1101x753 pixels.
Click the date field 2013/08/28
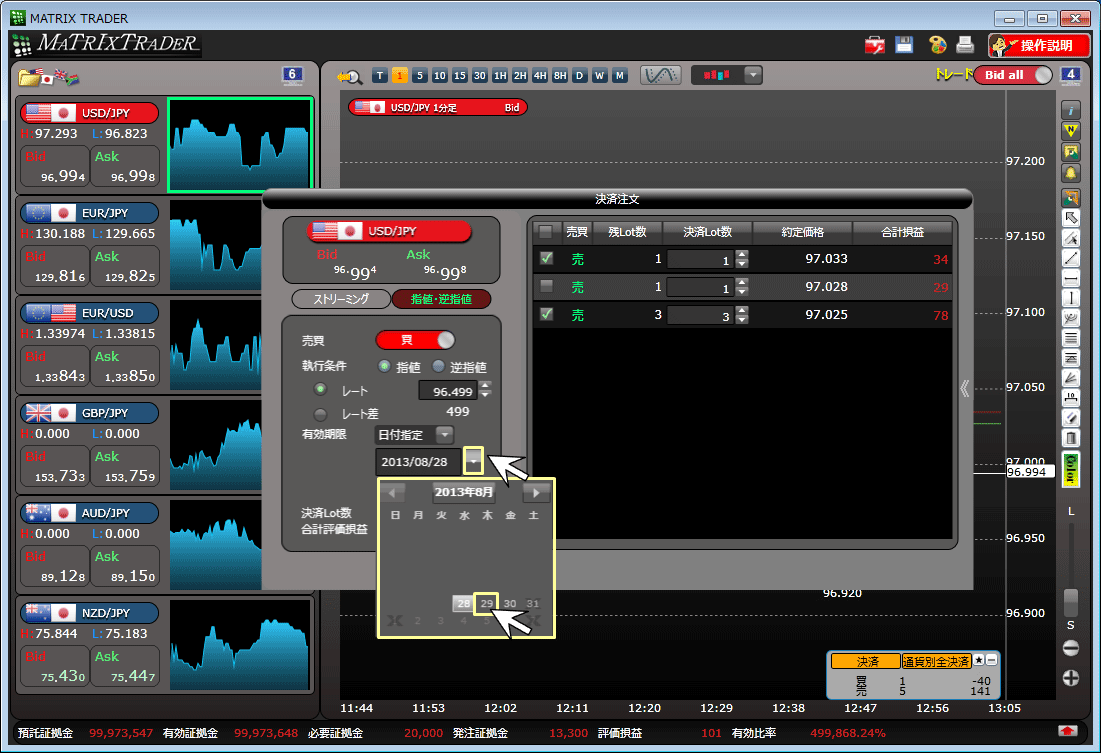[419, 462]
